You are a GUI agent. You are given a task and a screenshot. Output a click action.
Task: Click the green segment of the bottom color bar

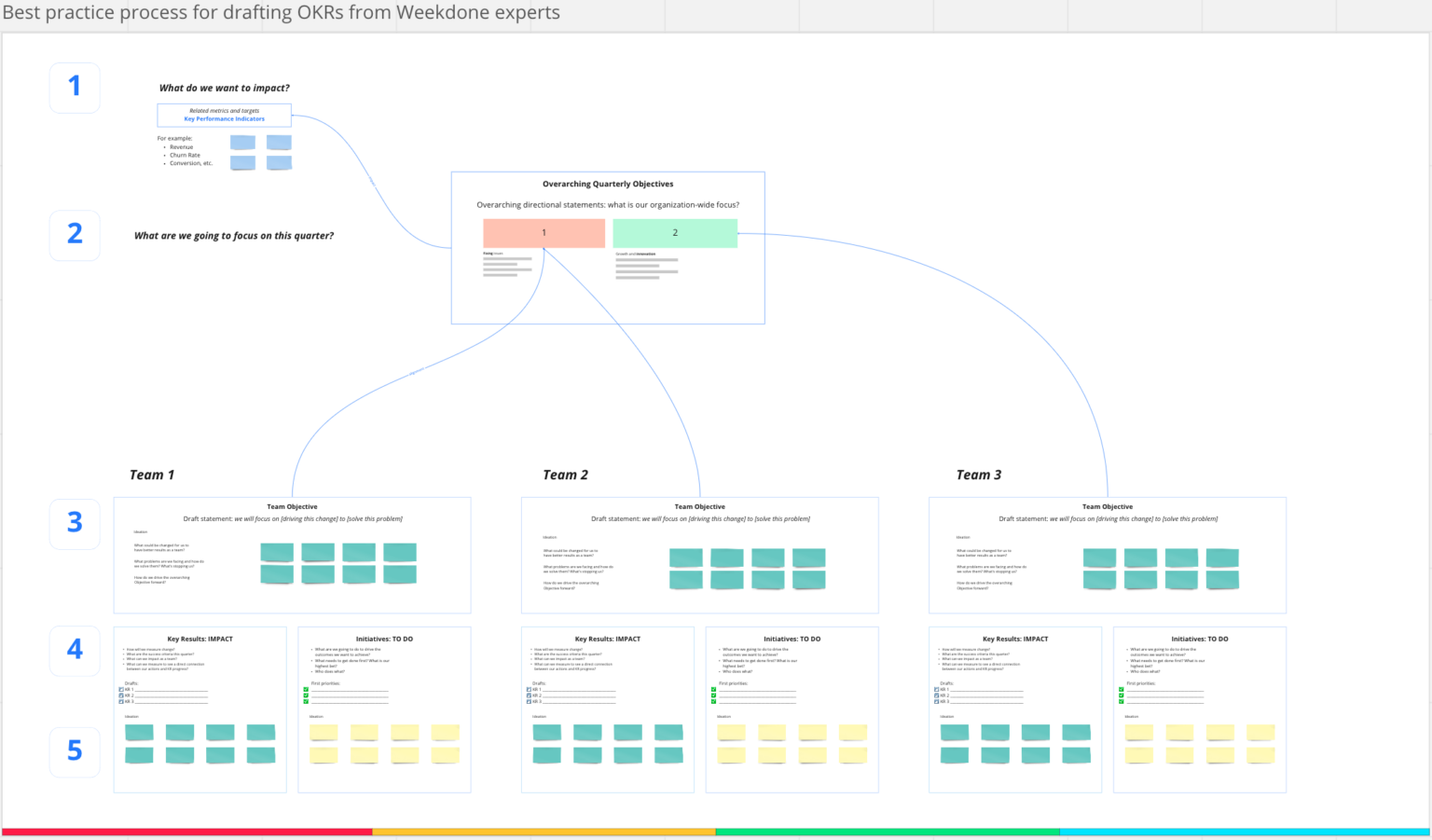coord(886,832)
